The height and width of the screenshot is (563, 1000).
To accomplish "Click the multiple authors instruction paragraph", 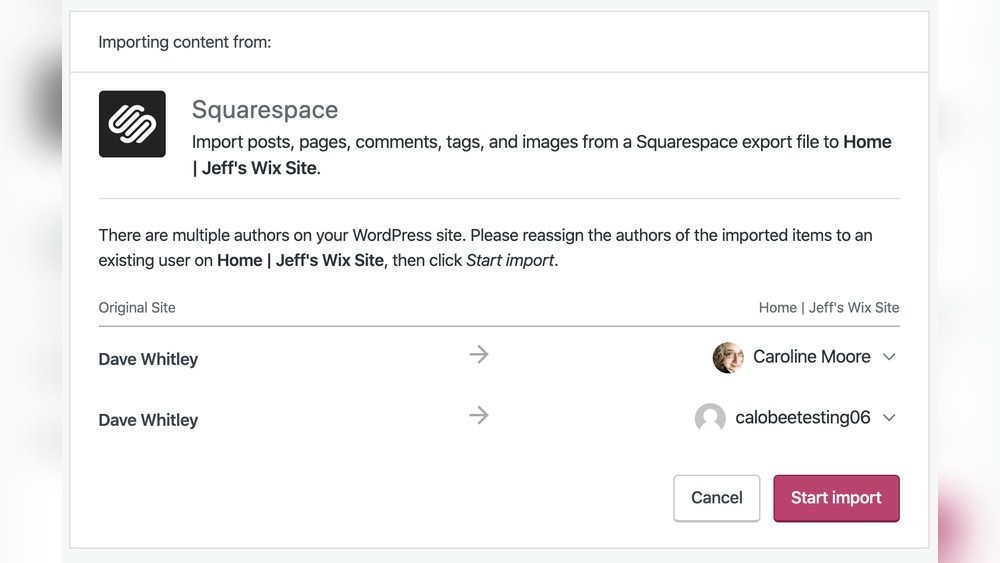I will 485,247.
